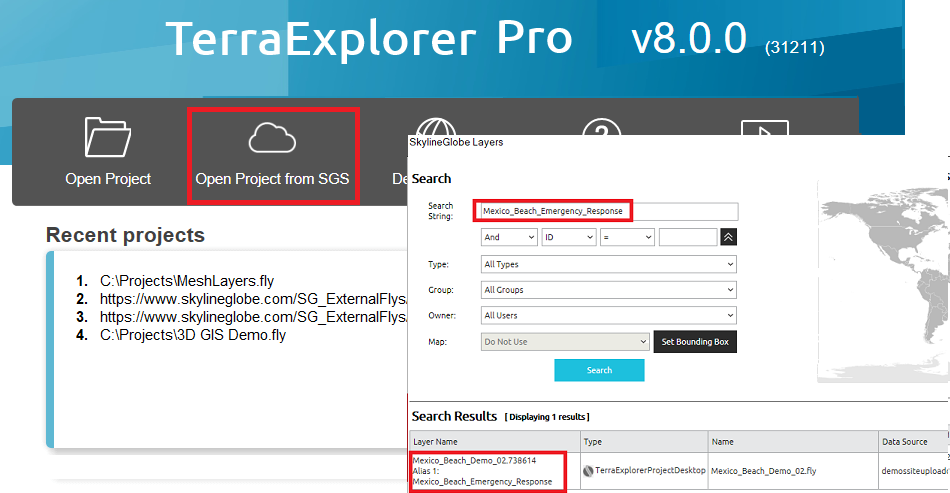950x493 pixels.
Task: Click the TerraExplorerProjectDesktop type cell
Action: pyautogui.click(x=645, y=471)
